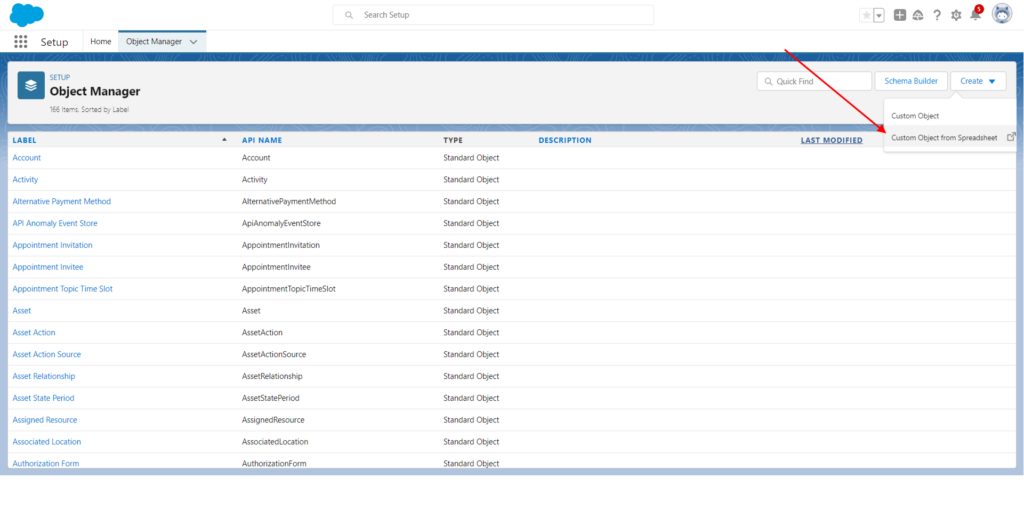Viewport: 1024px width, 527px height.
Task: Click Standard Object type in Account row
Action: click(x=471, y=157)
